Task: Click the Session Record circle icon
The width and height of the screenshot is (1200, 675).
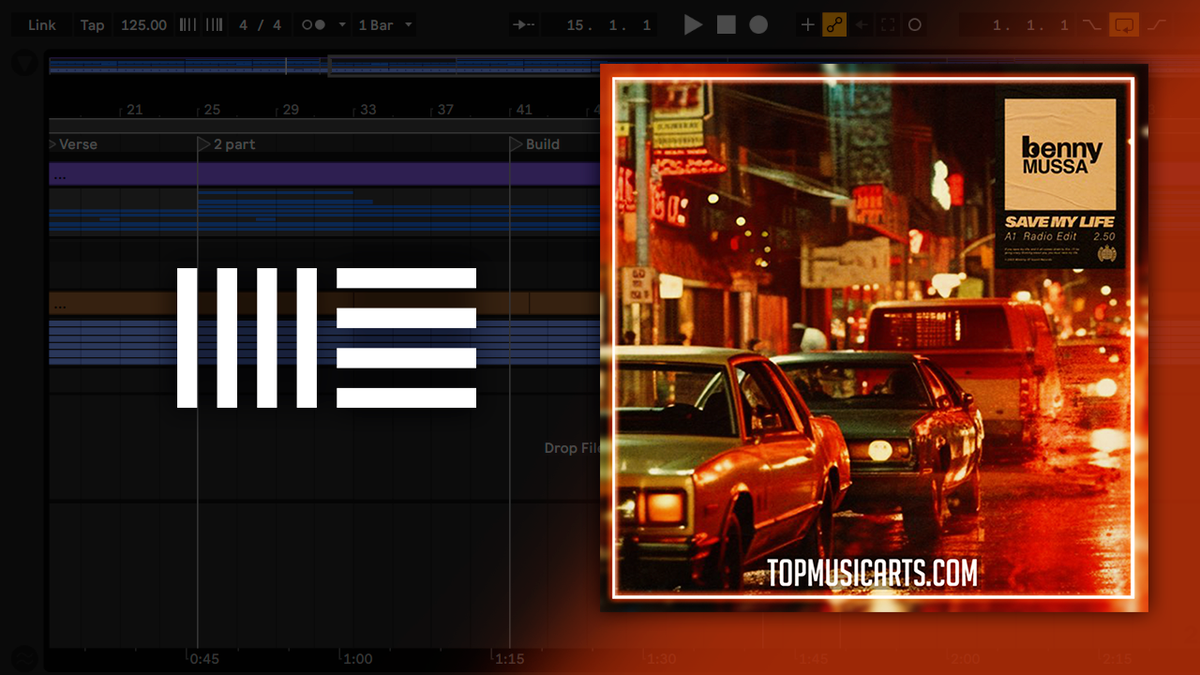Action: click(x=914, y=25)
